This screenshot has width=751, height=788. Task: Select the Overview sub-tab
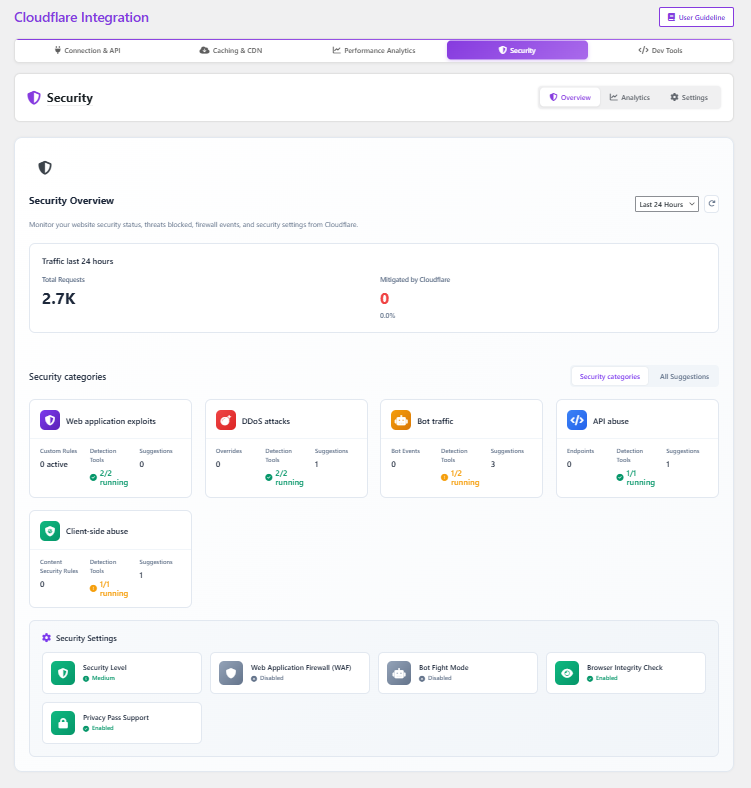(x=570, y=97)
